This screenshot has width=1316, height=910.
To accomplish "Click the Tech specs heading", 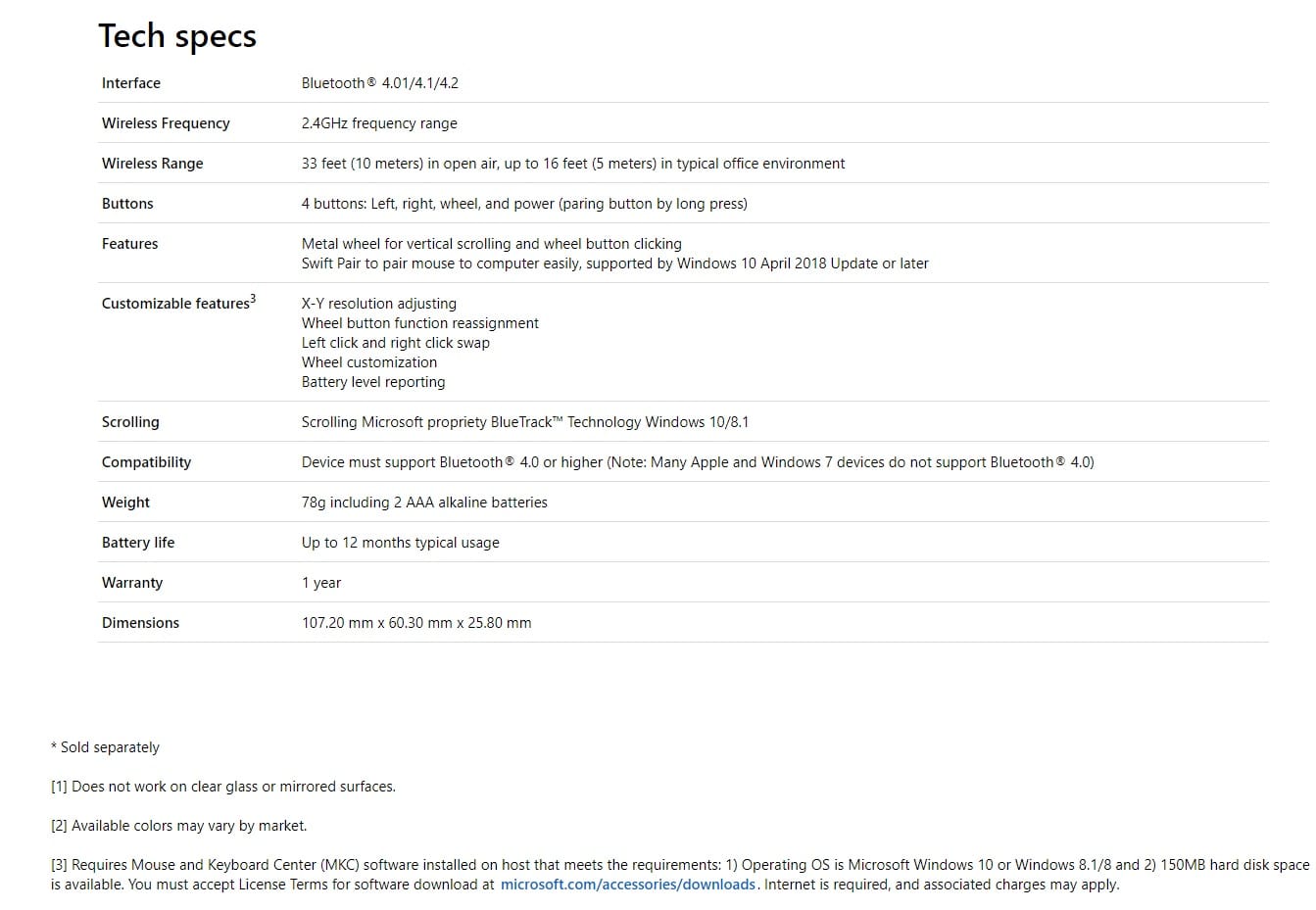I will (x=177, y=36).
